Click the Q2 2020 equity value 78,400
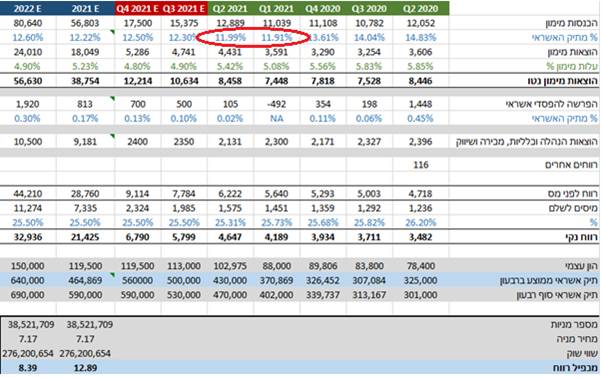The width and height of the screenshot is (602, 377). [421, 266]
